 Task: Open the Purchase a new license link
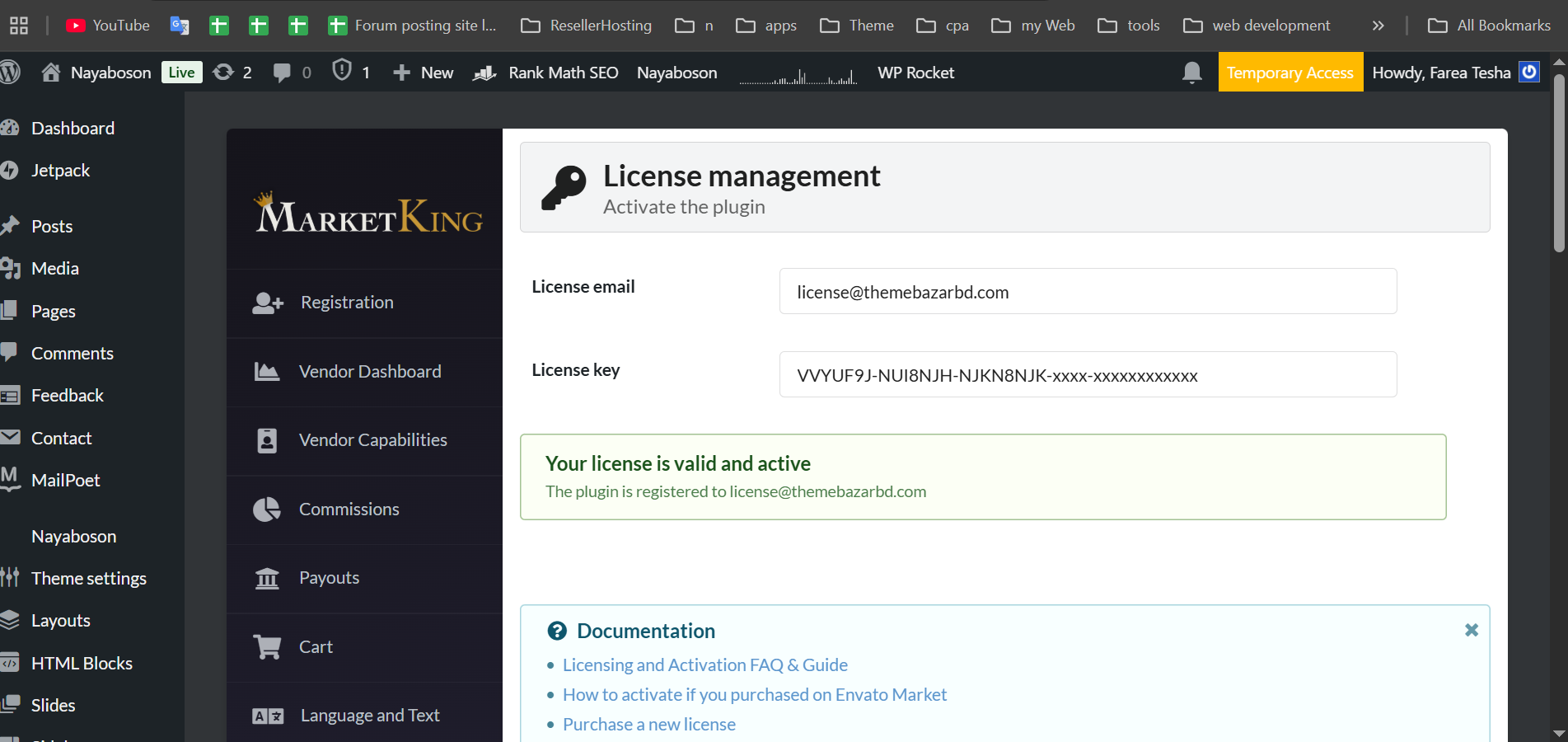(x=649, y=724)
